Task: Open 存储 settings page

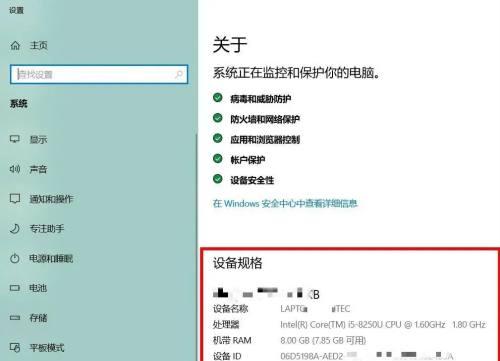Action: (38, 318)
